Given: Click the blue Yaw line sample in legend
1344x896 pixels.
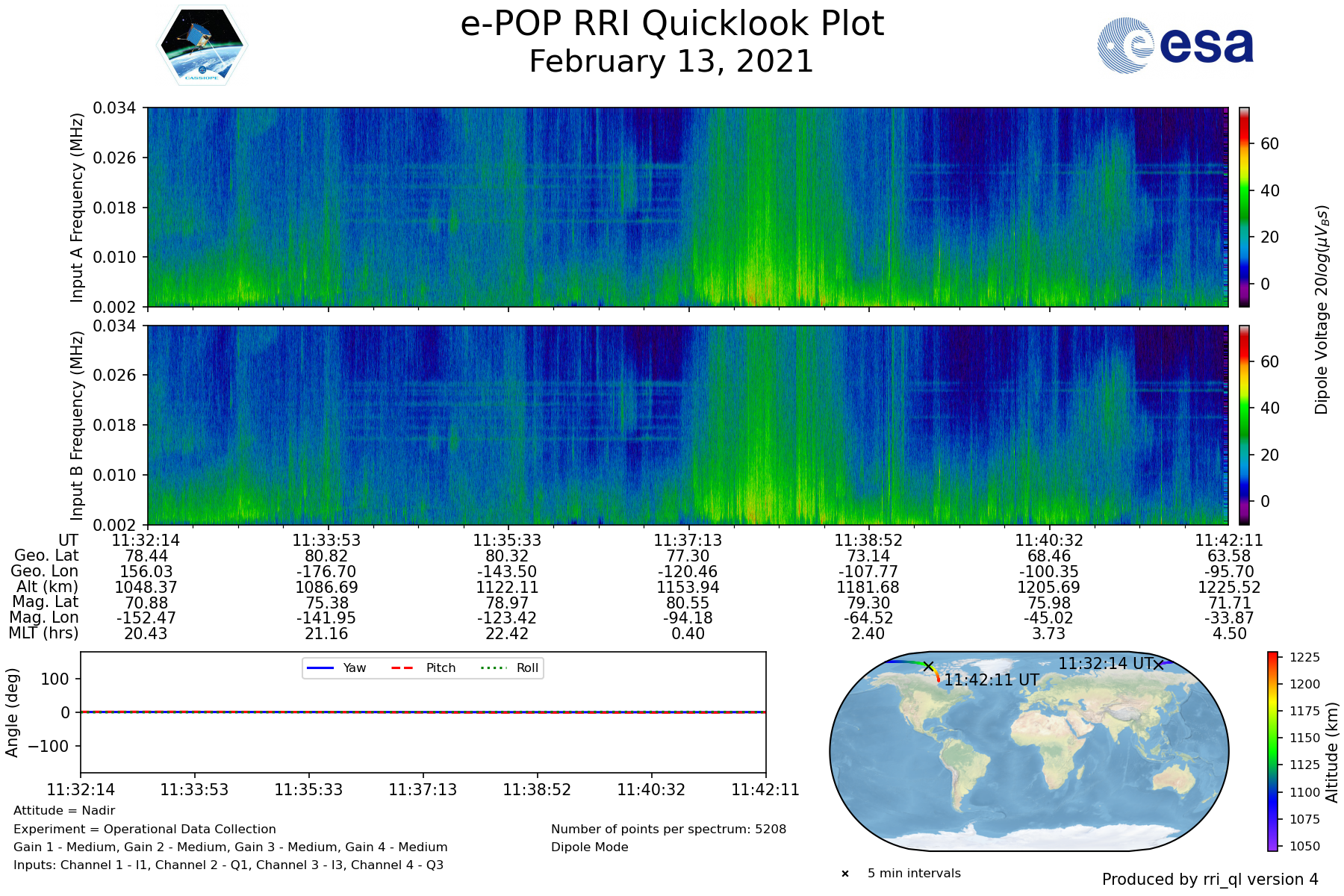Looking at the screenshot, I should point(320,668).
